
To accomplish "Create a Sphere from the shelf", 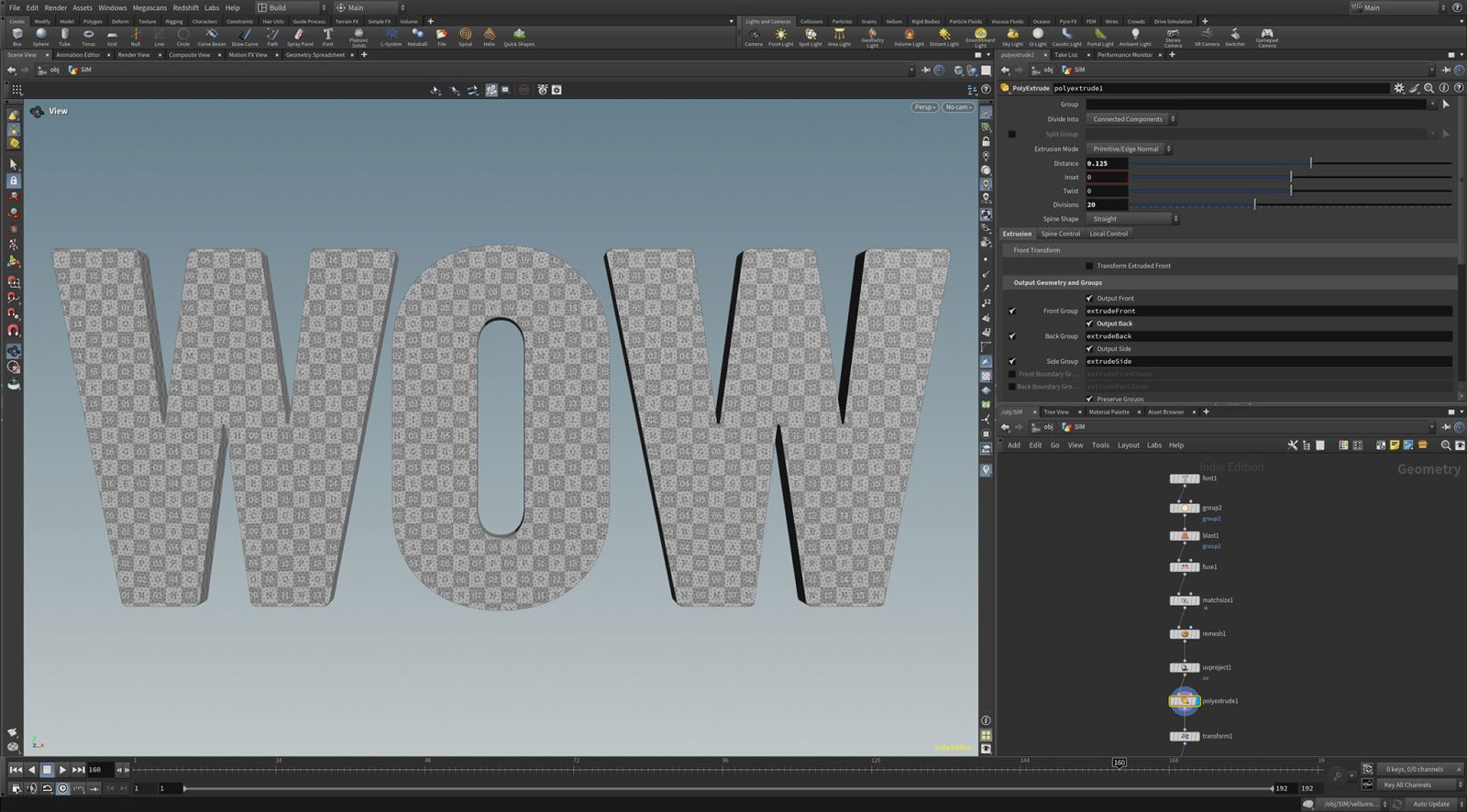I will pyautogui.click(x=40, y=37).
